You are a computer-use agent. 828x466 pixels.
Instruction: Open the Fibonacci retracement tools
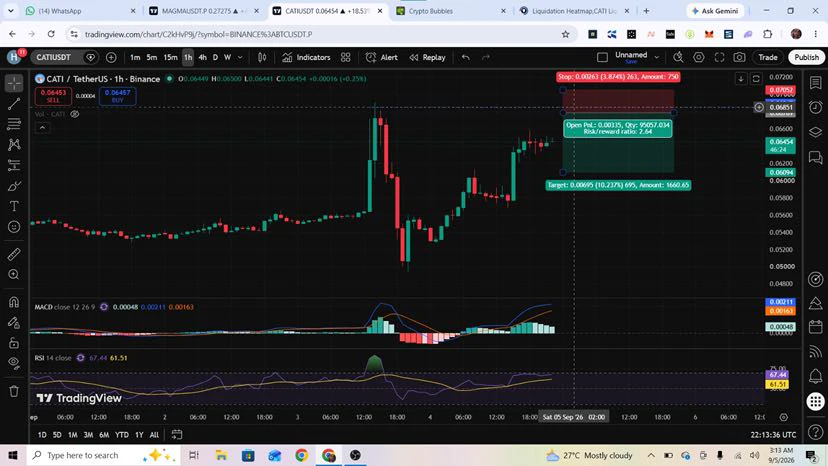click(14, 124)
